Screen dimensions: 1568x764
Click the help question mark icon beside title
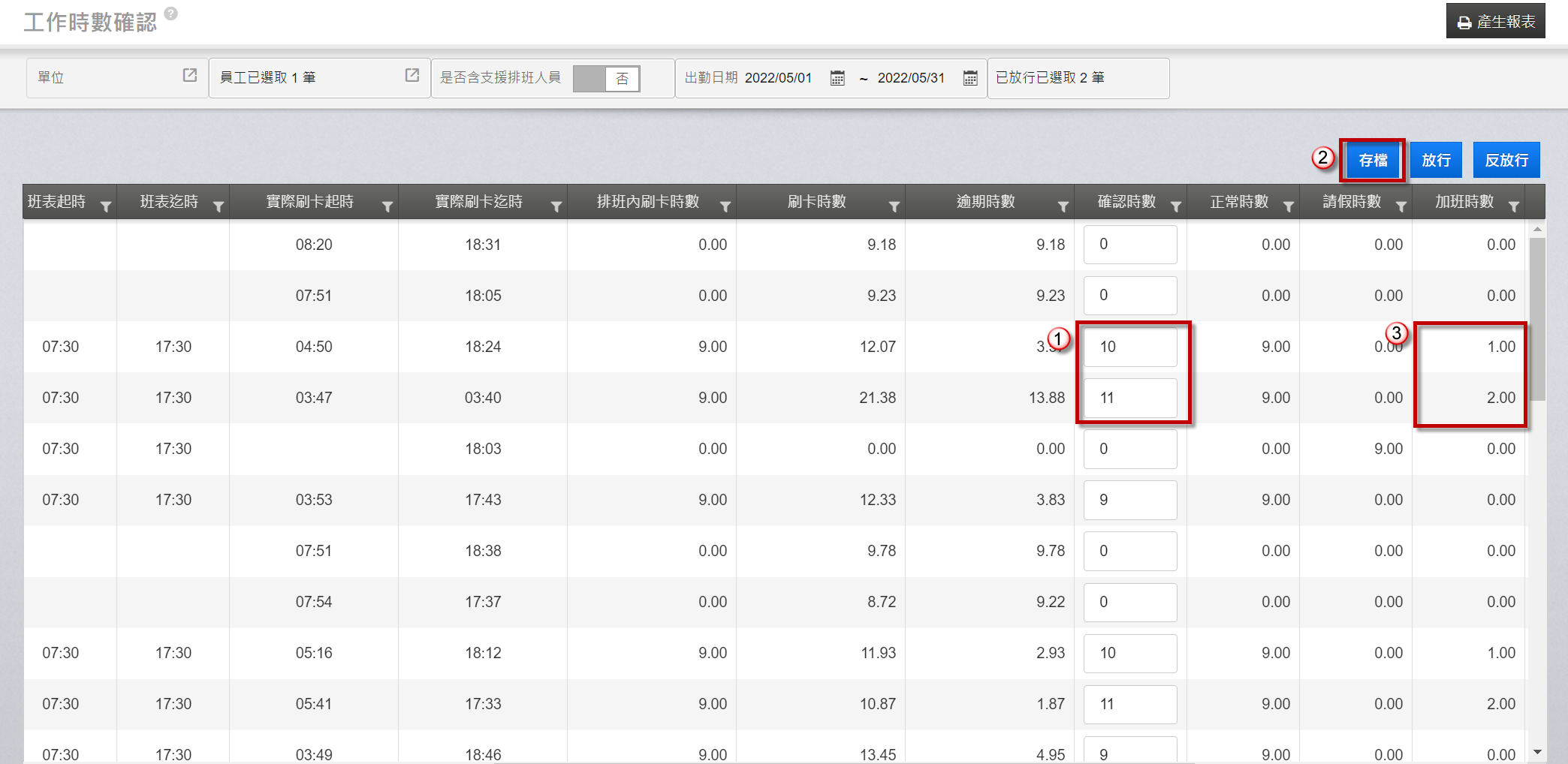pos(171,14)
